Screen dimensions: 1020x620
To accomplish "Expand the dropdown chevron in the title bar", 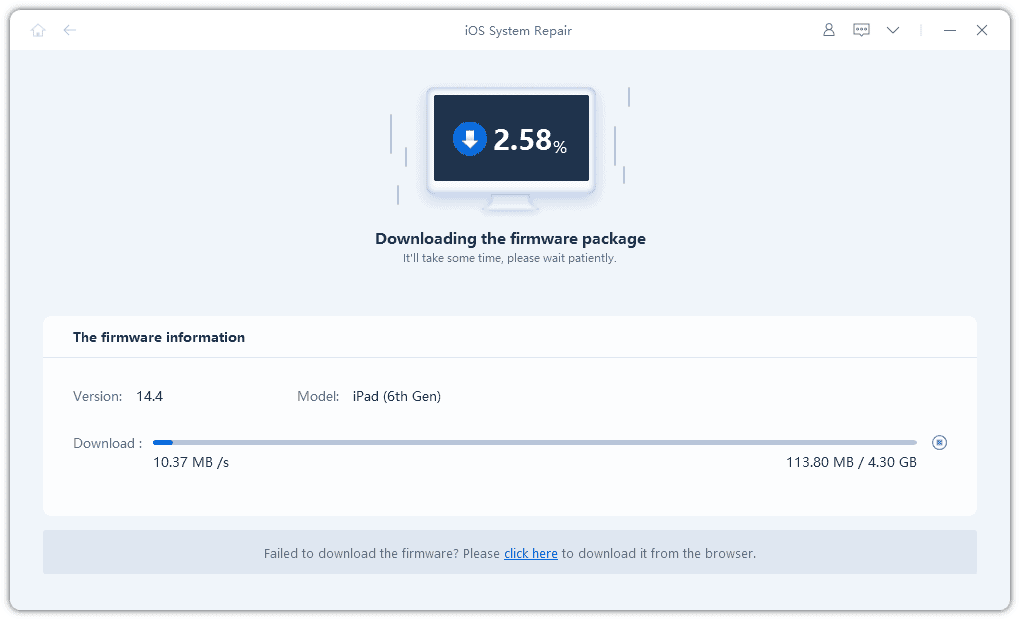I will tap(892, 30).
